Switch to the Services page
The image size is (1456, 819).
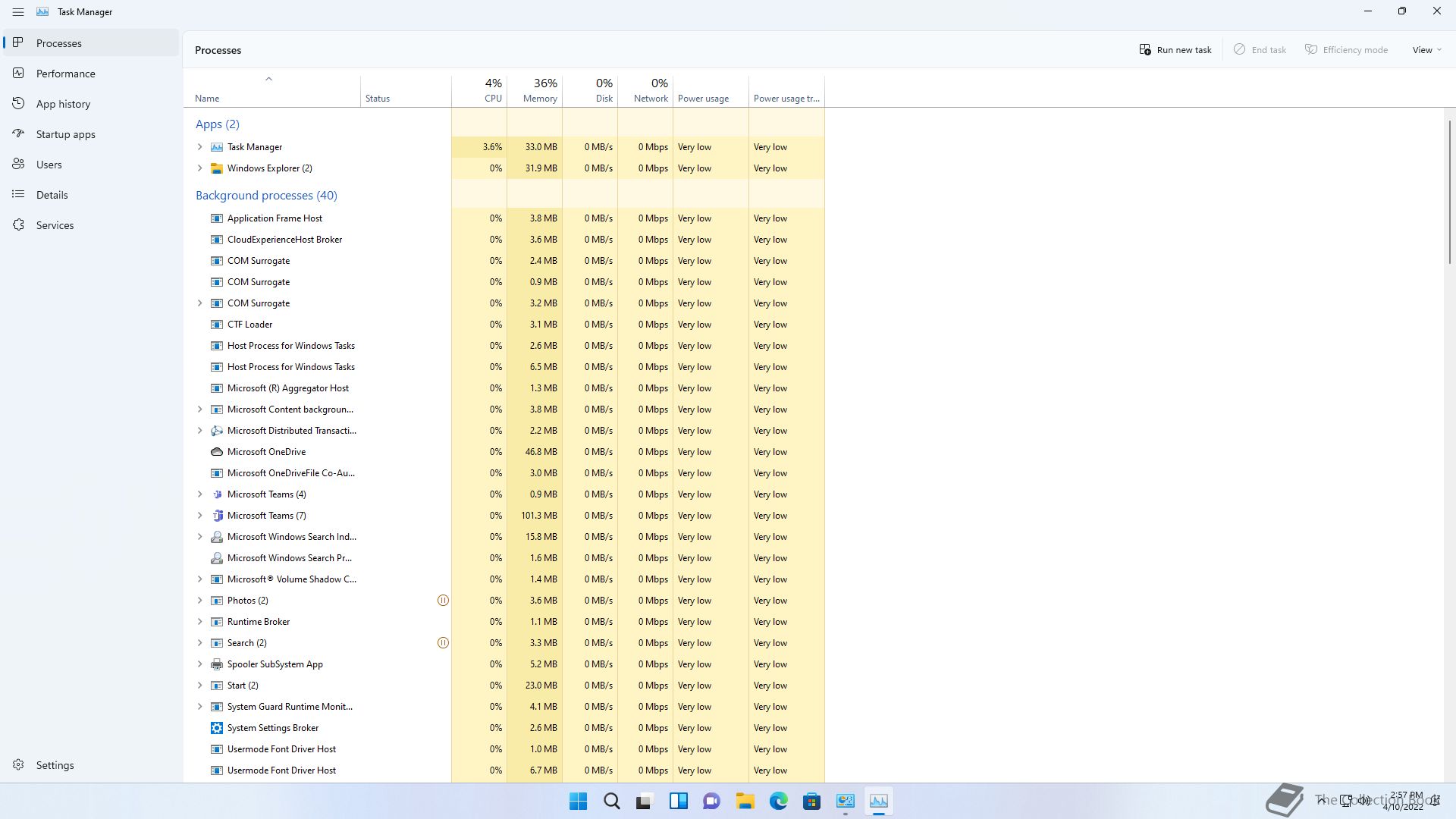(91, 225)
